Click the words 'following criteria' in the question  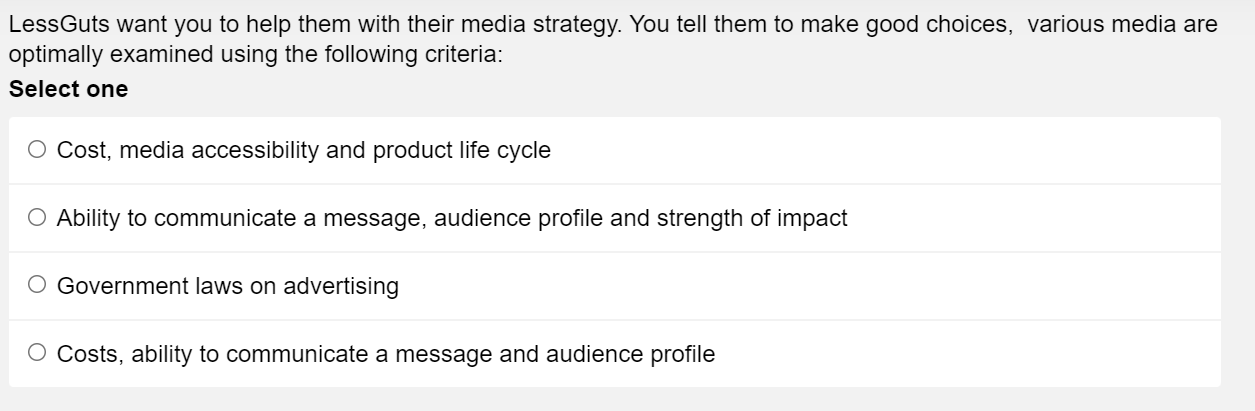tap(431, 54)
